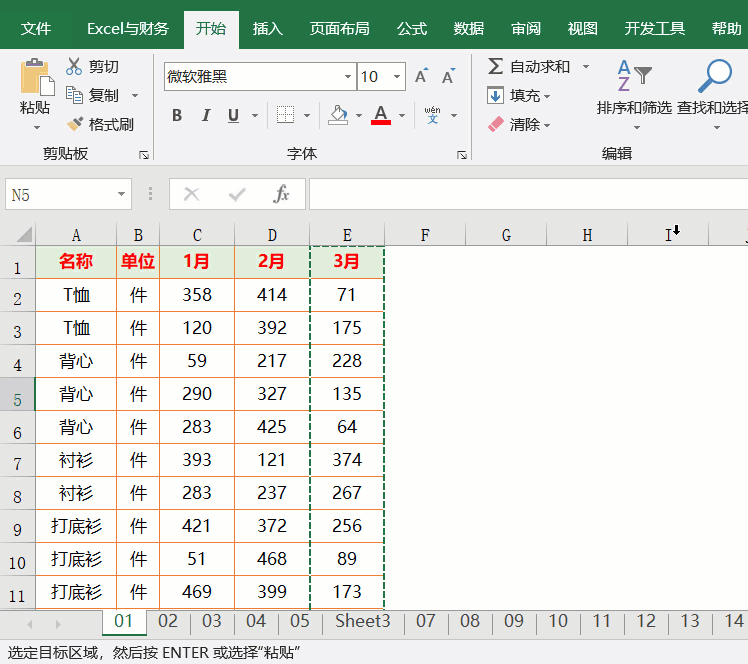Click the Paste (粘贴) clipboard icon
This screenshot has height=664, width=748.
tap(35, 77)
